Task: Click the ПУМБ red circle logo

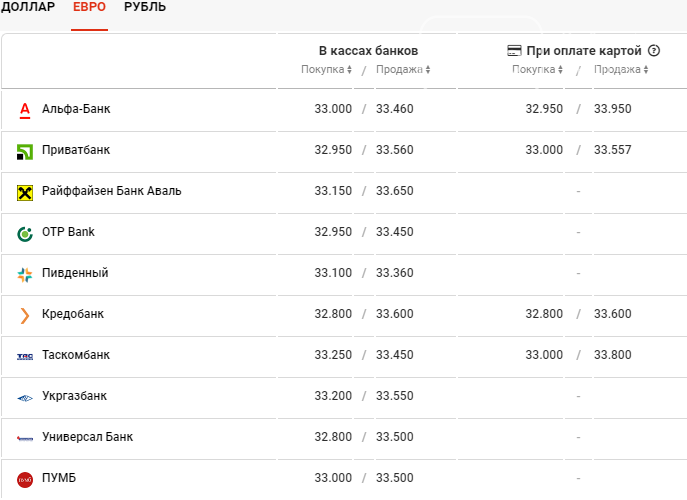Action: 25,480
